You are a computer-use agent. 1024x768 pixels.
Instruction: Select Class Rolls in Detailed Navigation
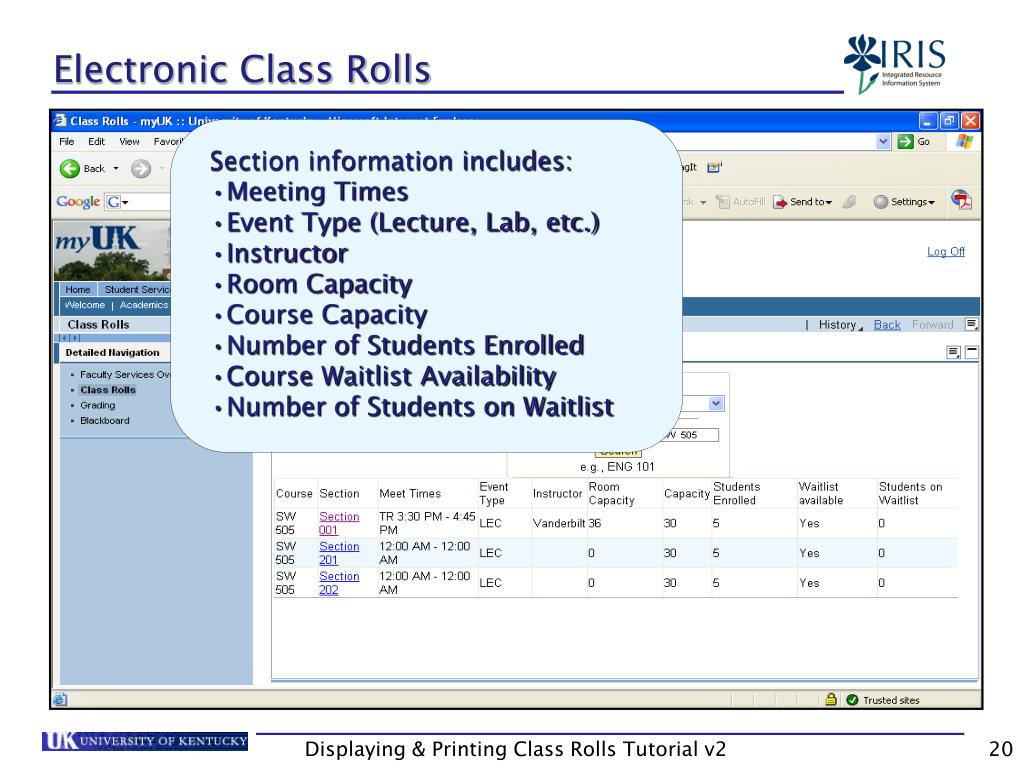108,390
